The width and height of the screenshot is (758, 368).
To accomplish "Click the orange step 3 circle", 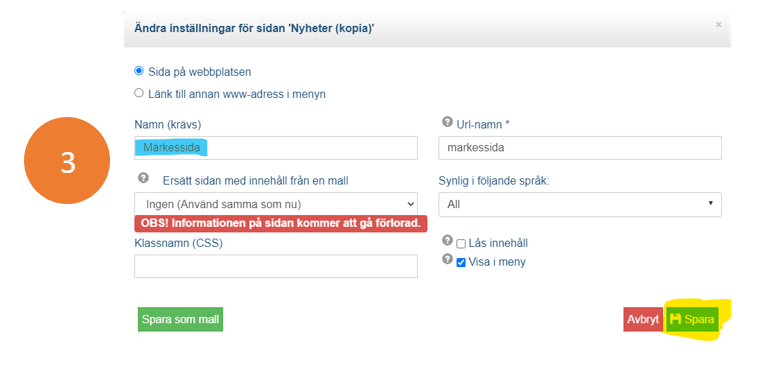I will click(67, 160).
